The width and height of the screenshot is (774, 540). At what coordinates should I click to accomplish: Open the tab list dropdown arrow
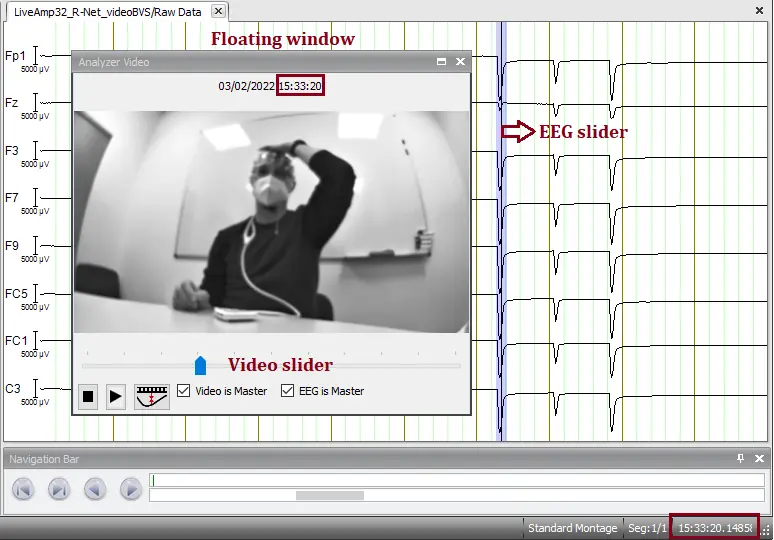[743, 12]
